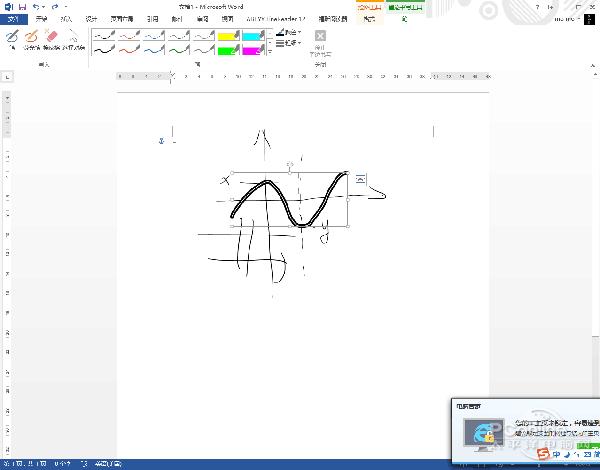Choose the yellow highlighter swatch

(228, 36)
